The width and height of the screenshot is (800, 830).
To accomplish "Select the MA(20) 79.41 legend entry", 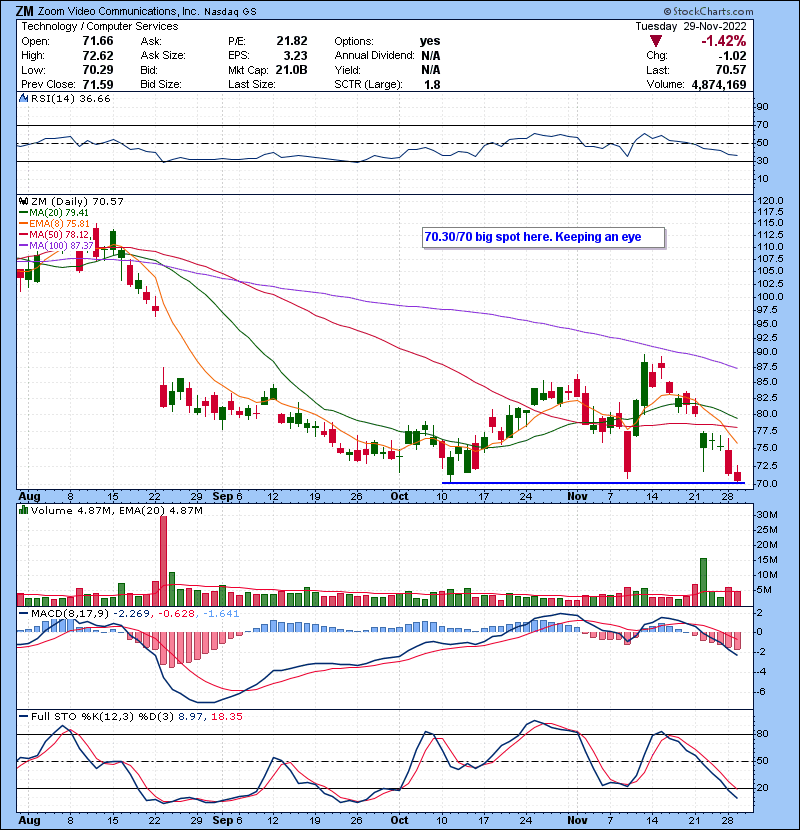I will pyautogui.click(x=54, y=213).
